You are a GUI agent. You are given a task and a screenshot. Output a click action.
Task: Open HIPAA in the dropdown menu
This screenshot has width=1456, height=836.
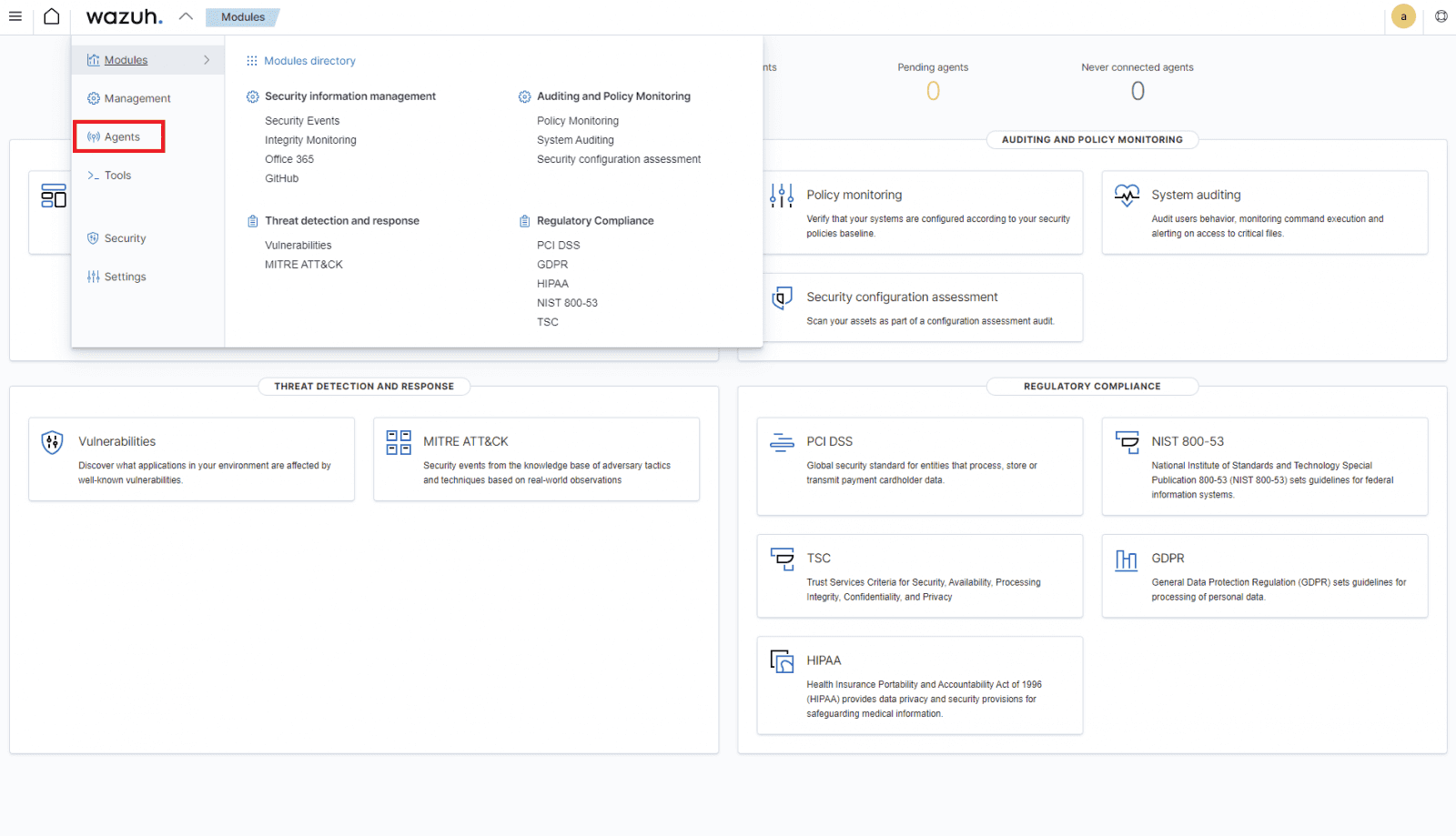(552, 284)
